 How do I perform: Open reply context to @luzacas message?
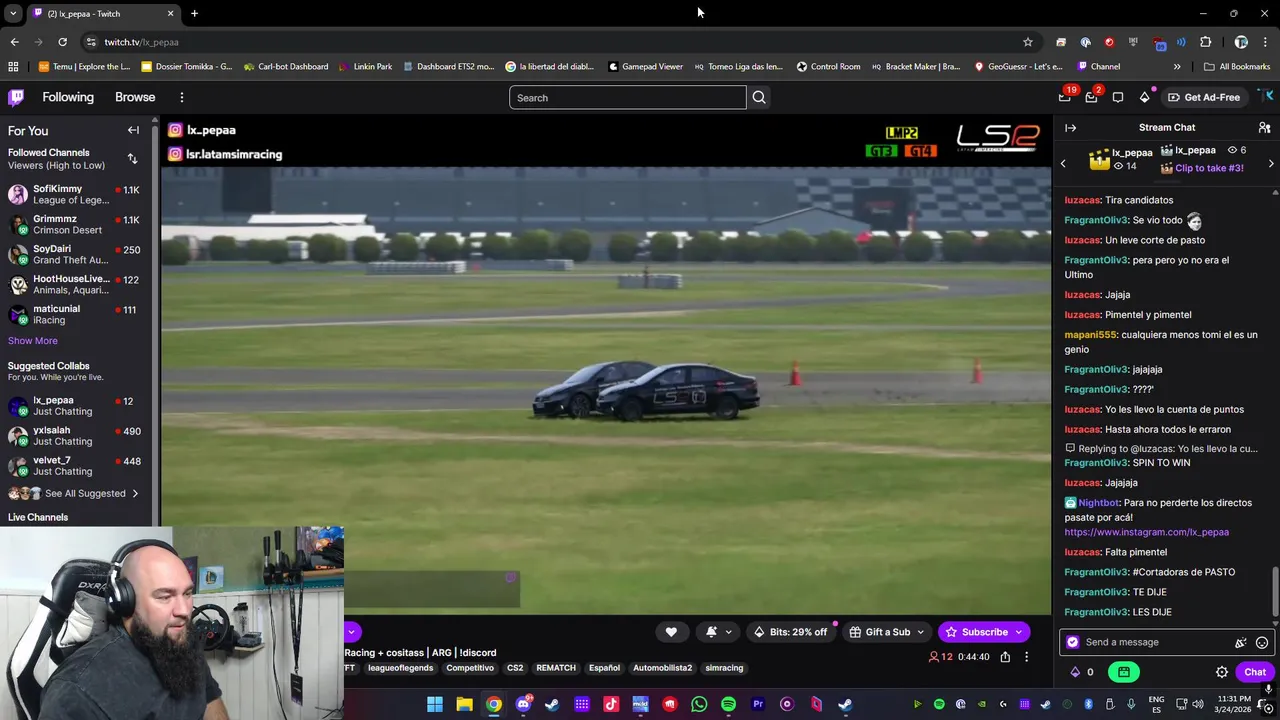tap(1161, 449)
